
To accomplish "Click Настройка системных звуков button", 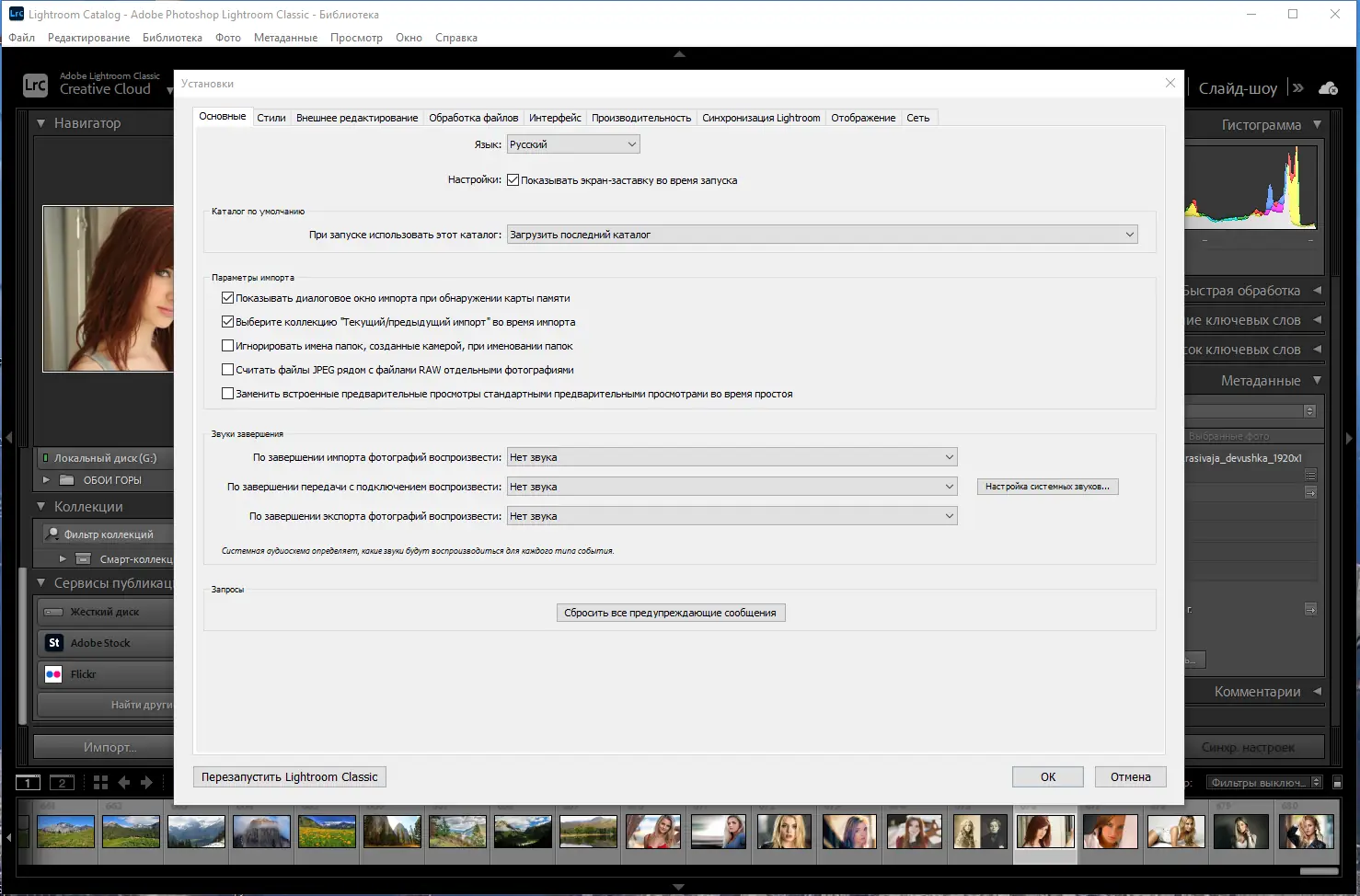I will (x=1048, y=487).
